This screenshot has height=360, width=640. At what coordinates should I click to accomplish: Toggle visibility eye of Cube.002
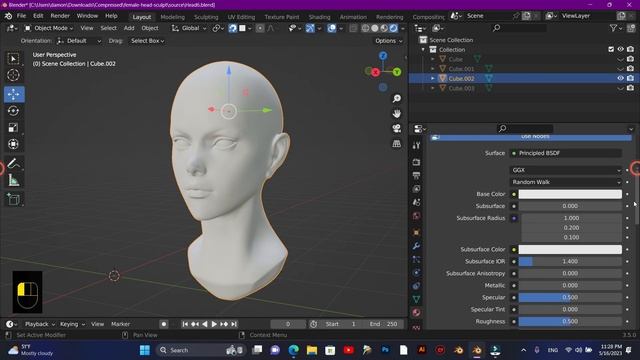(x=620, y=78)
